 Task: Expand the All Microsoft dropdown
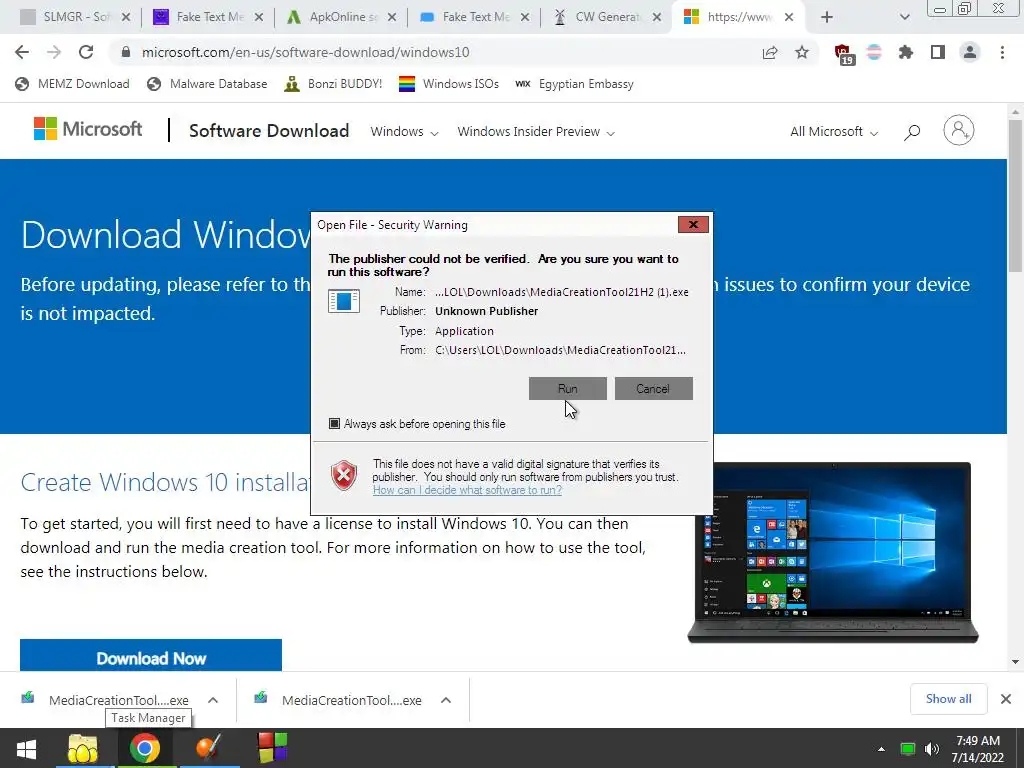pyautogui.click(x=834, y=131)
